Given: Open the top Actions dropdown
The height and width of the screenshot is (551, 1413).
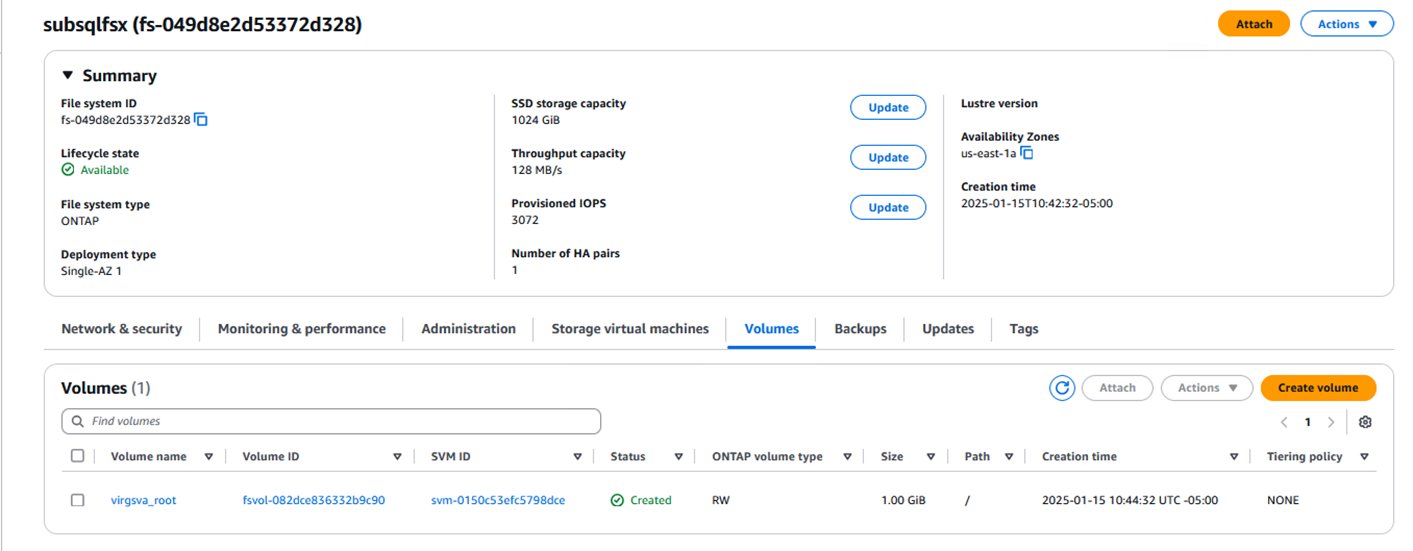Looking at the screenshot, I should 1347,24.
